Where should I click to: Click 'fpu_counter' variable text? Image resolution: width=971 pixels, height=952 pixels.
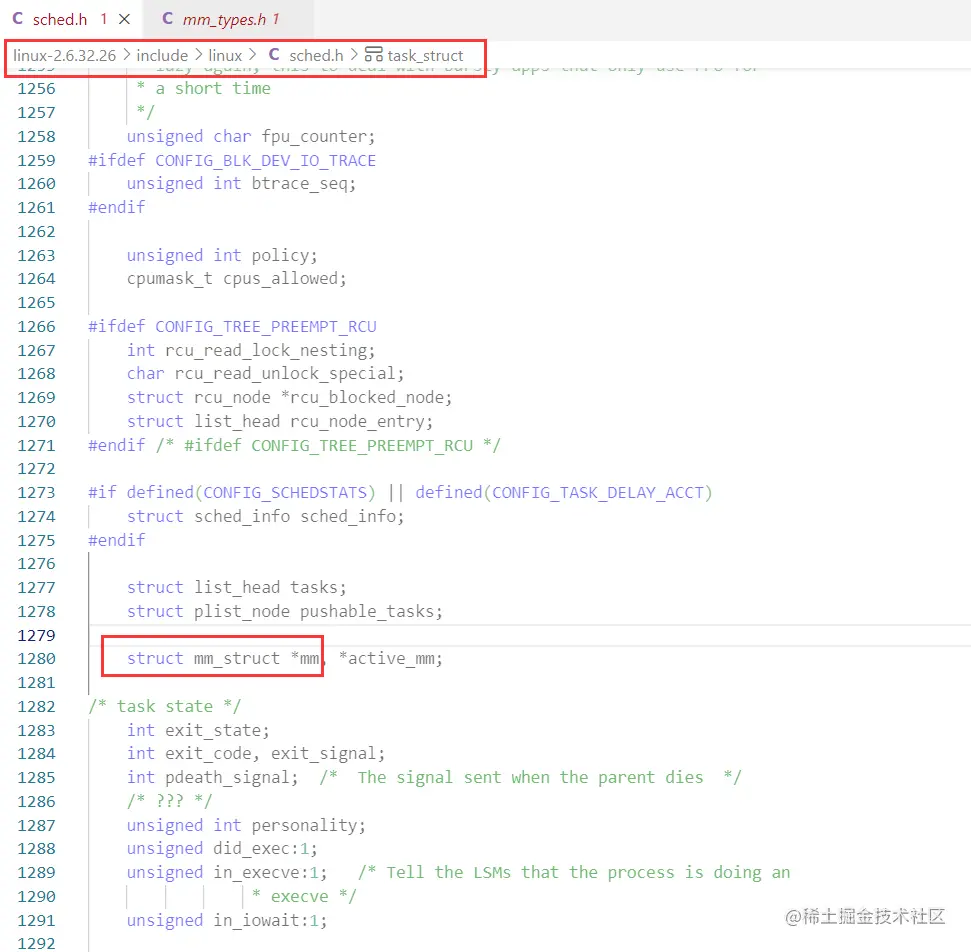pyautogui.click(x=315, y=136)
